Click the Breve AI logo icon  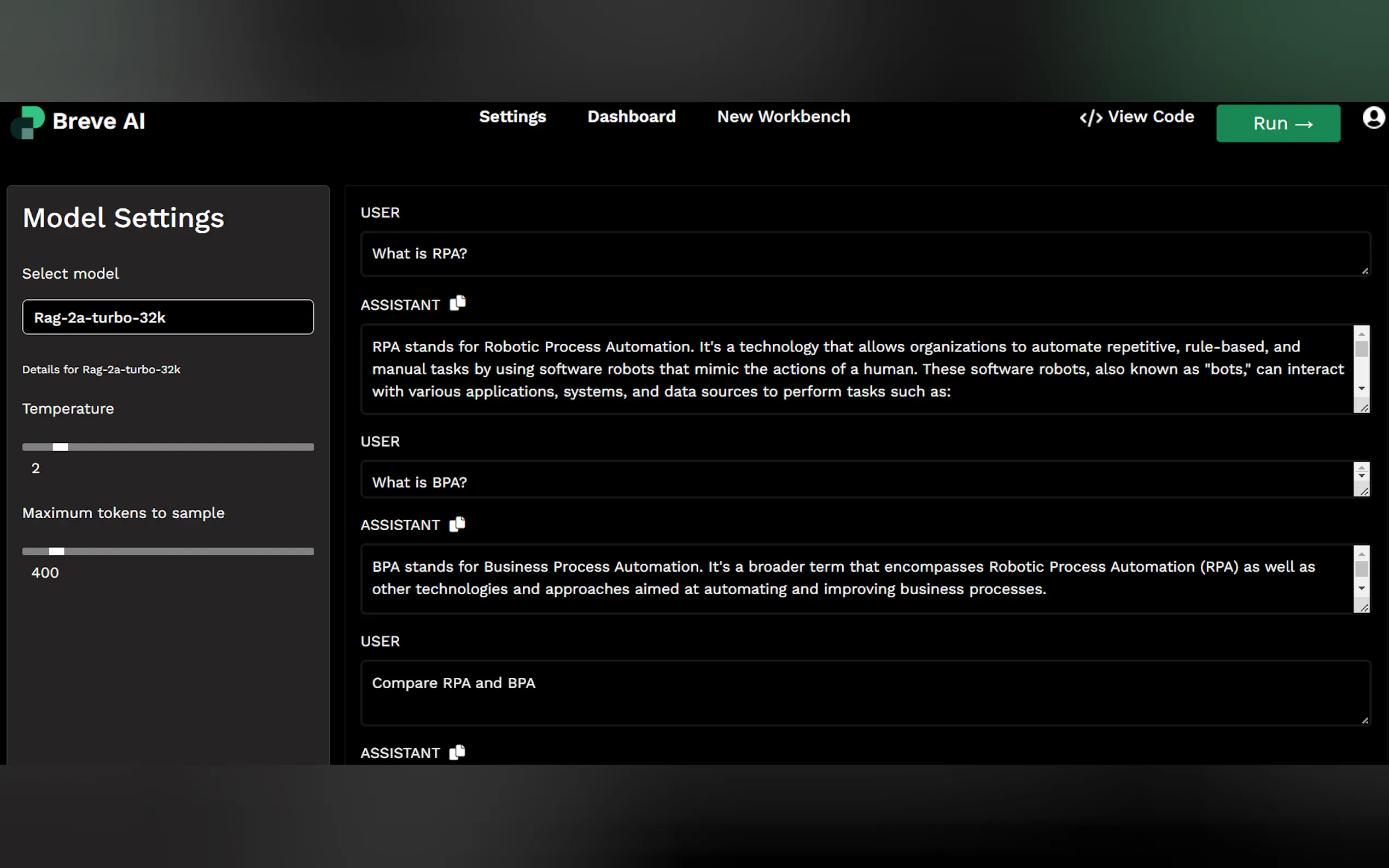pyautogui.click(x=27, y=122)
